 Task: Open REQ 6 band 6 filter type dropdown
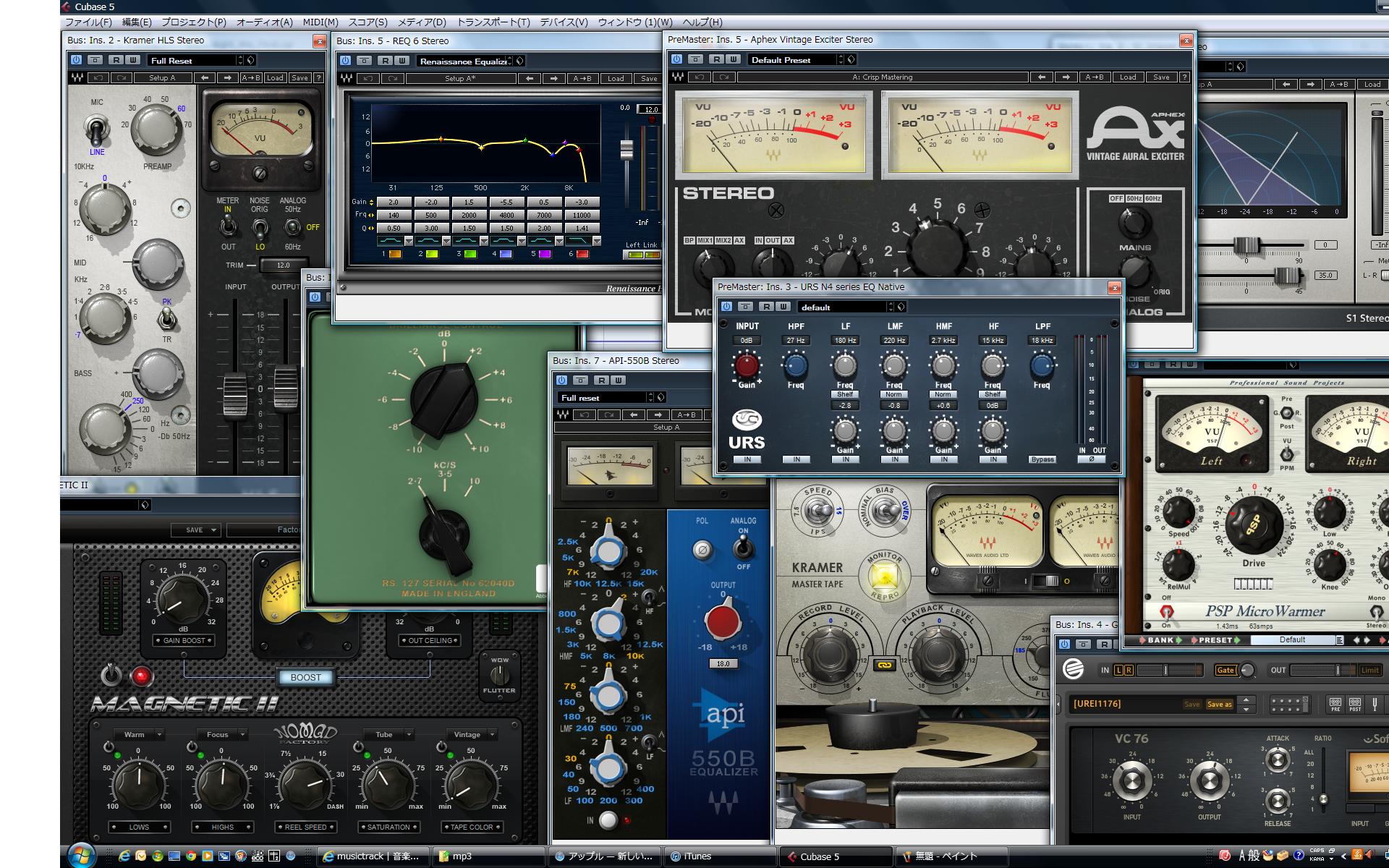(597, 241)
